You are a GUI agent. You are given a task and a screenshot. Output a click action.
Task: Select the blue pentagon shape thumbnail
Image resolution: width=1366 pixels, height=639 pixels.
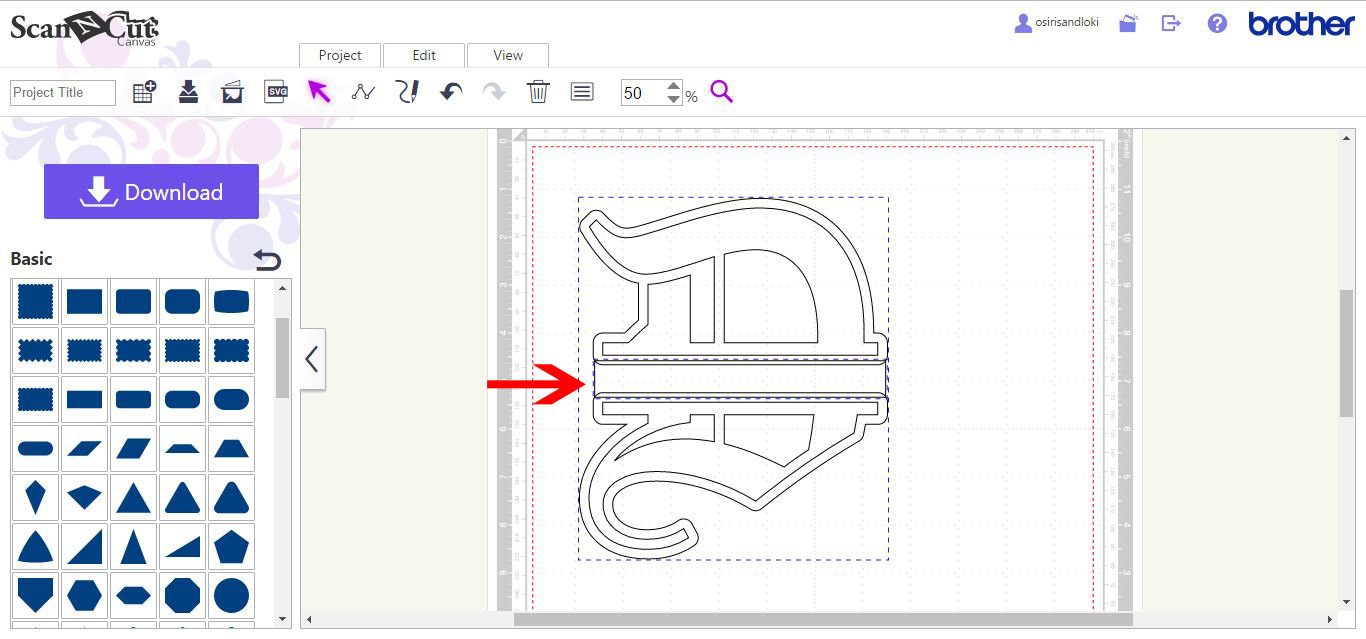coord(231,546)
